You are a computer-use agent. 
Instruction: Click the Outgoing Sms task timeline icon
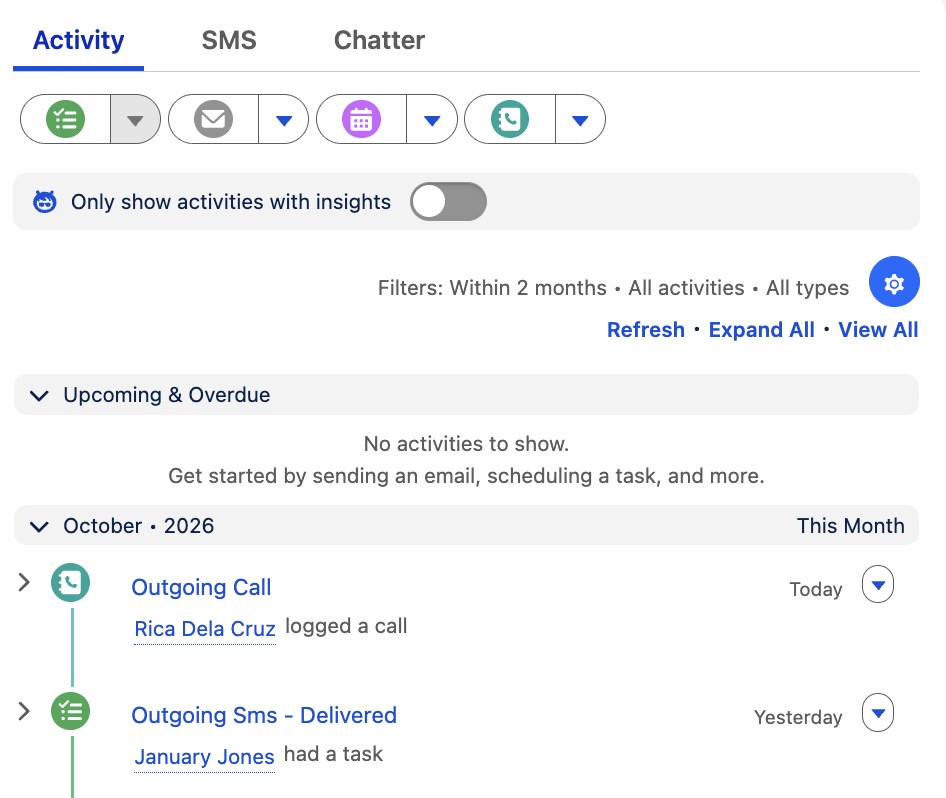coord(71,711)
